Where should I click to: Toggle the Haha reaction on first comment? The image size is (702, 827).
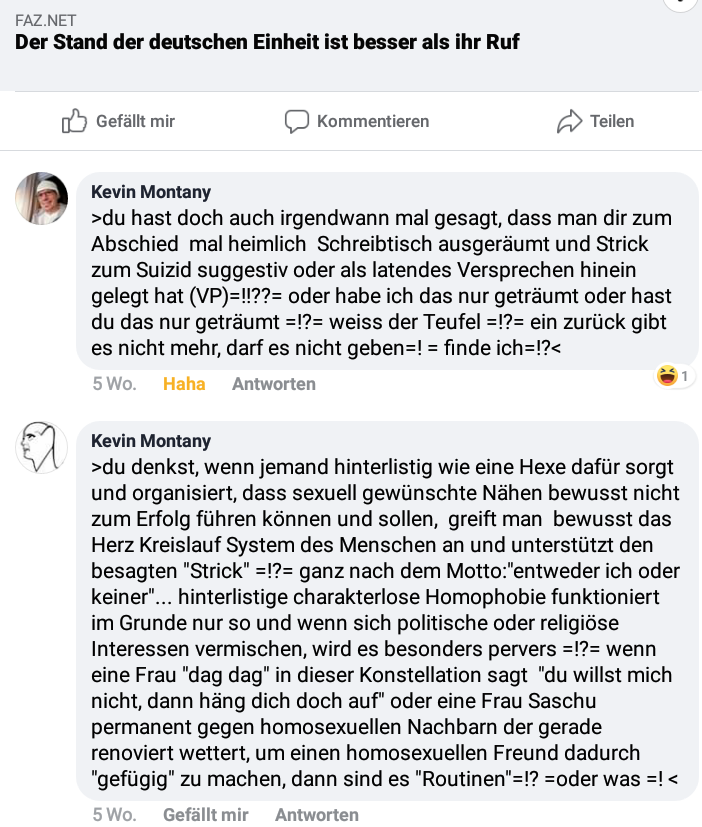click(184, 384)
